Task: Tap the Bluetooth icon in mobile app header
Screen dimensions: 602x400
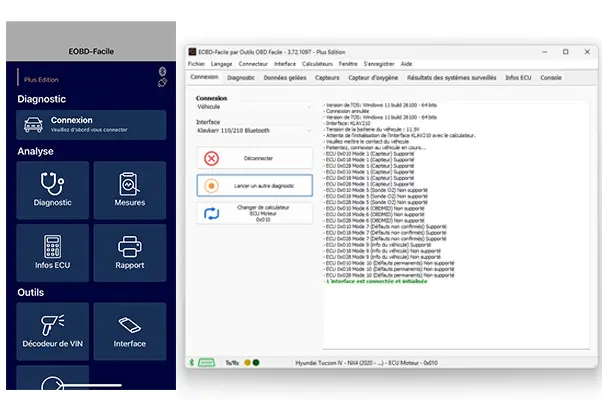Action: coord(162,71)
